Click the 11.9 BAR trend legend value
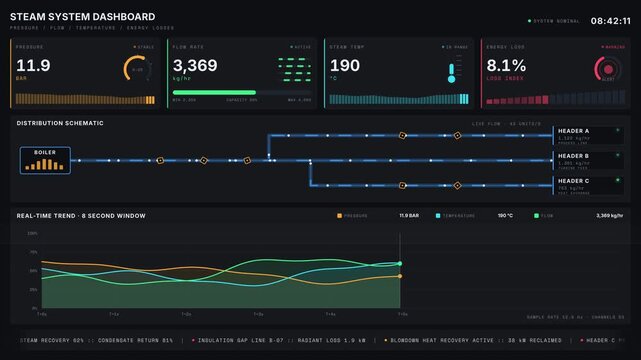Image resolution: width=641 pixels, height=360 pixels. [x=409, y=216]
